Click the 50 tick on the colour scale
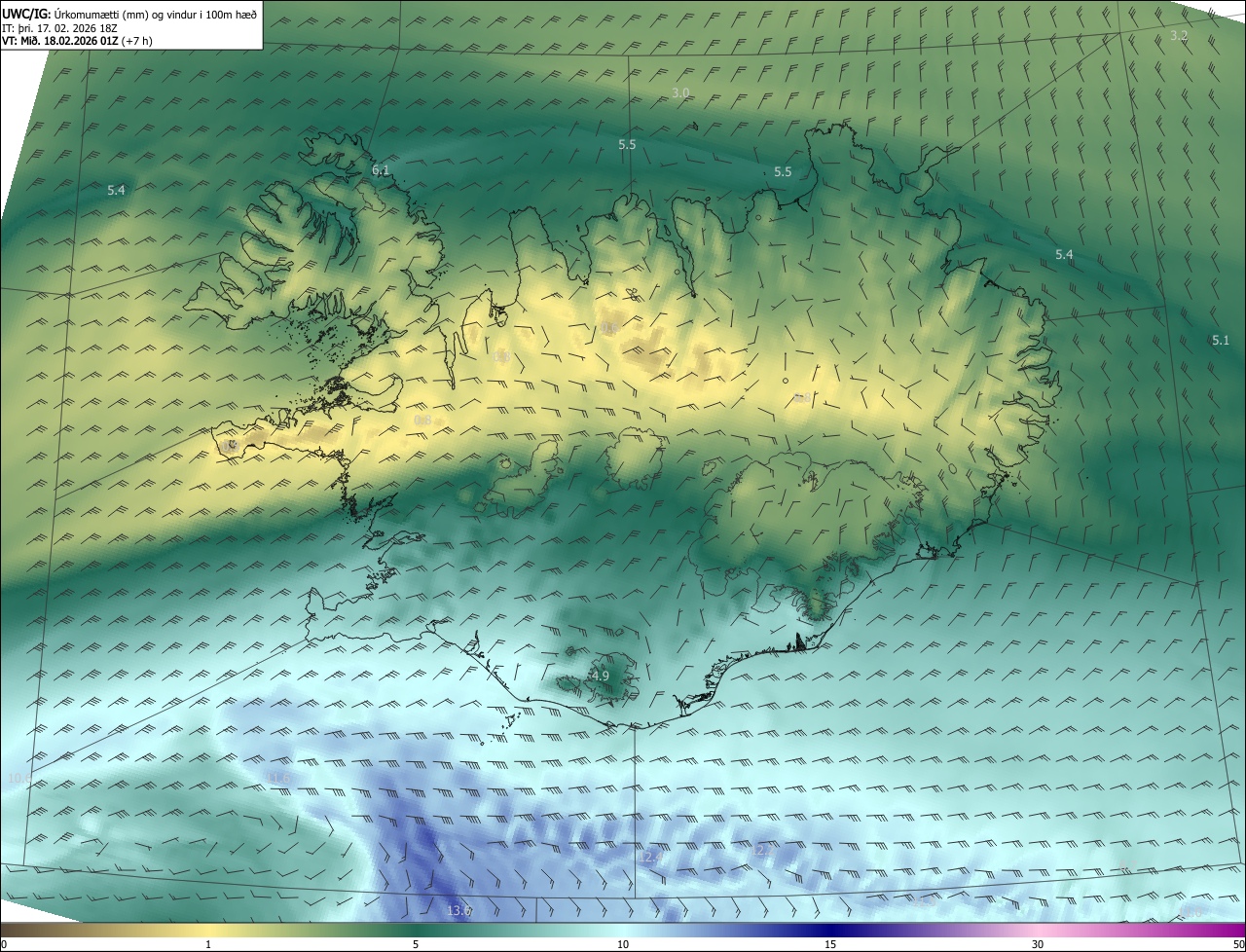The width and height of the screenshot is (1246, 952). coord(1238,944)
